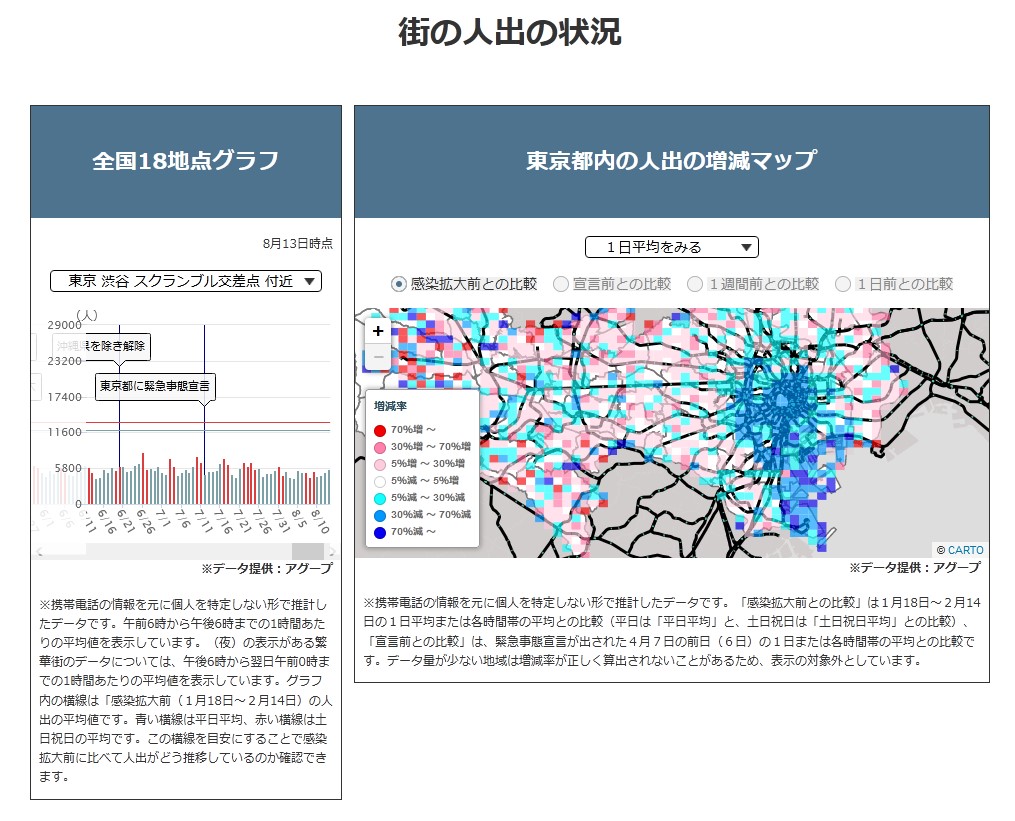Screen dimensions: 1015x821
Task: Click the dark blue 70%減 legend dot
Action: pos(380,532)
